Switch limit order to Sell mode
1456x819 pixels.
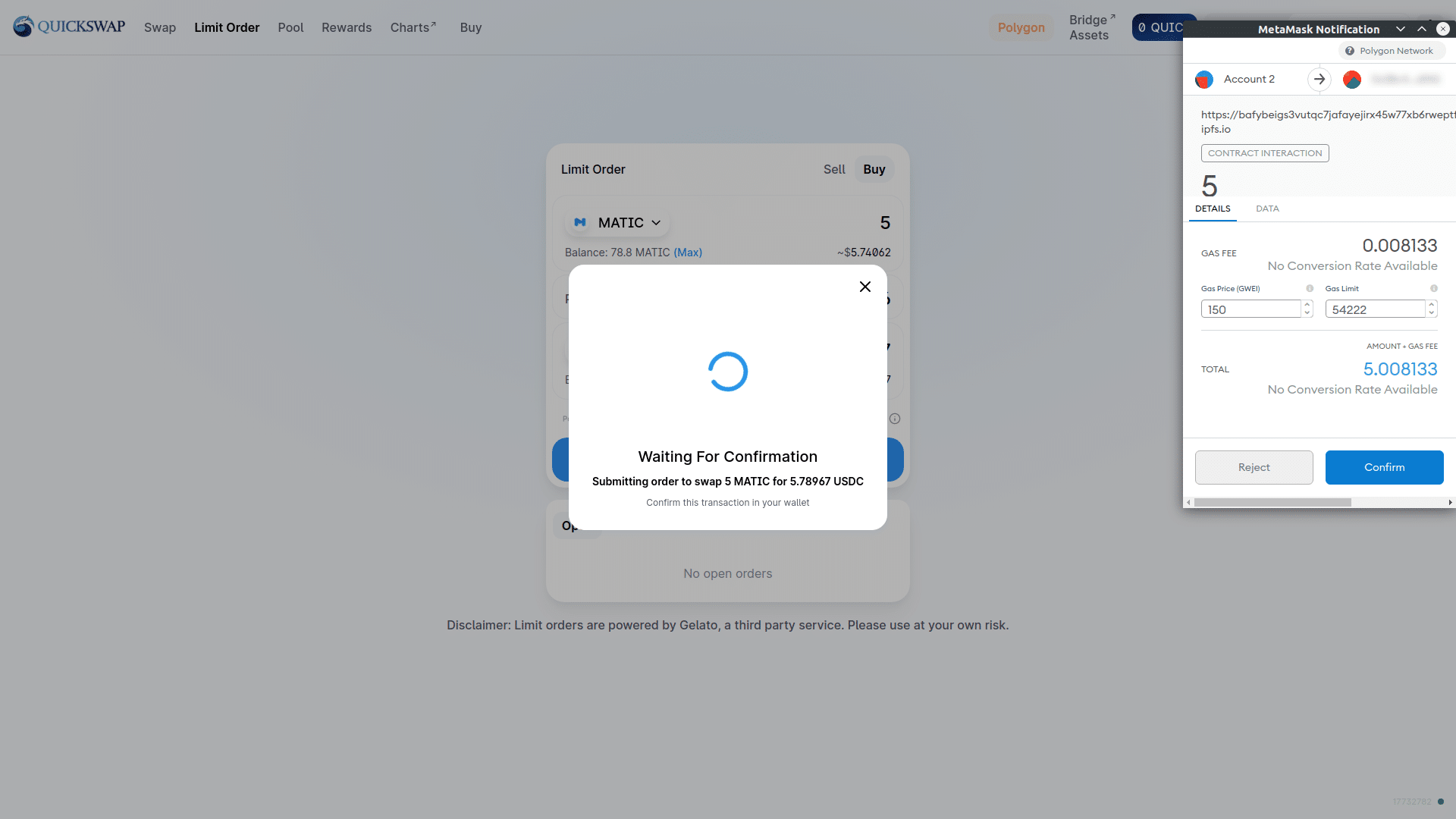834,170
